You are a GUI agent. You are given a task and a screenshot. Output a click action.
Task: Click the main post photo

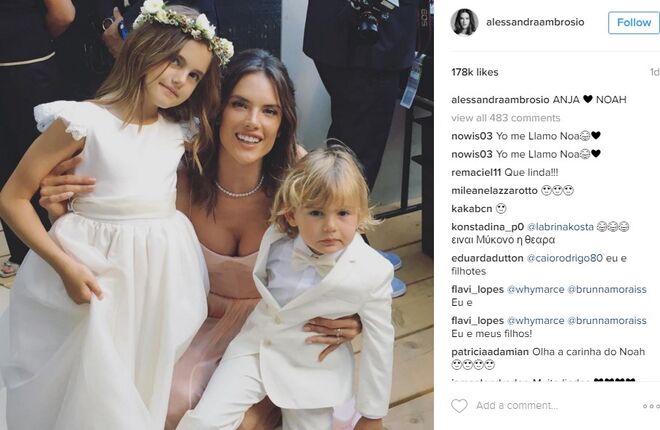pos(217,215)
